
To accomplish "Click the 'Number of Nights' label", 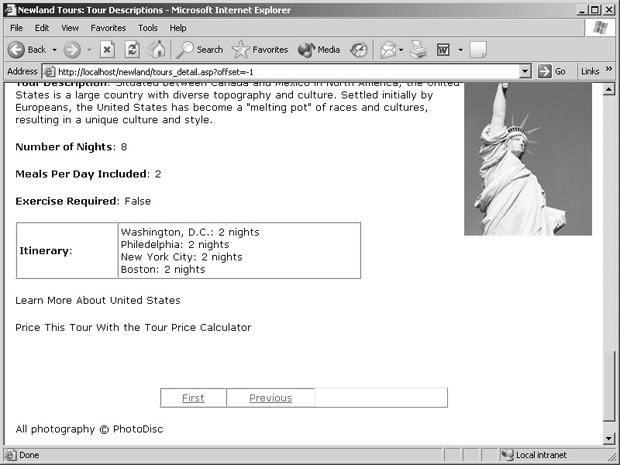I will point(64,147).
